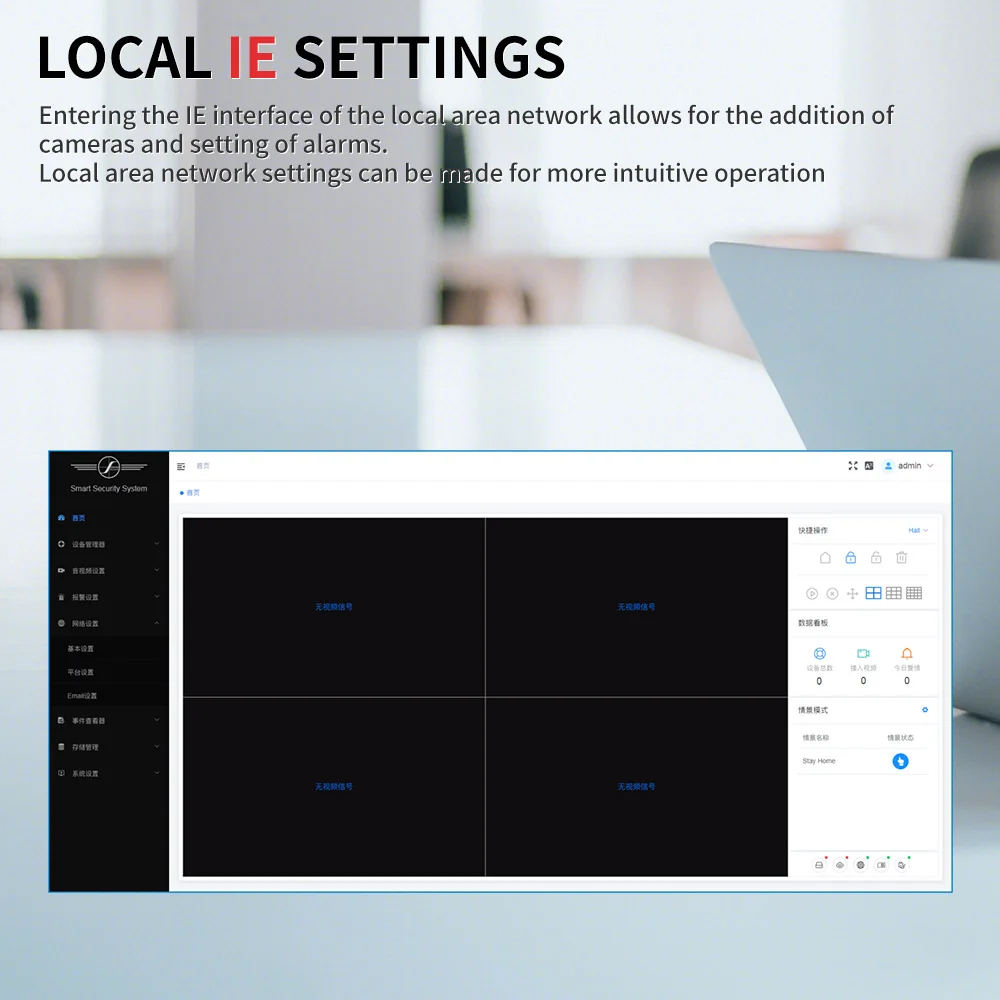Click the Stay Home scene name
1000x1000 pixels.
(819, 761)
